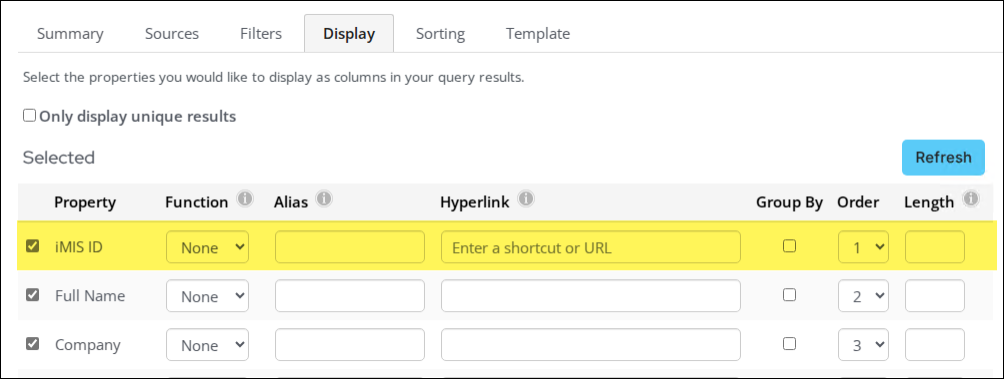Go to the Template tab

538,33
